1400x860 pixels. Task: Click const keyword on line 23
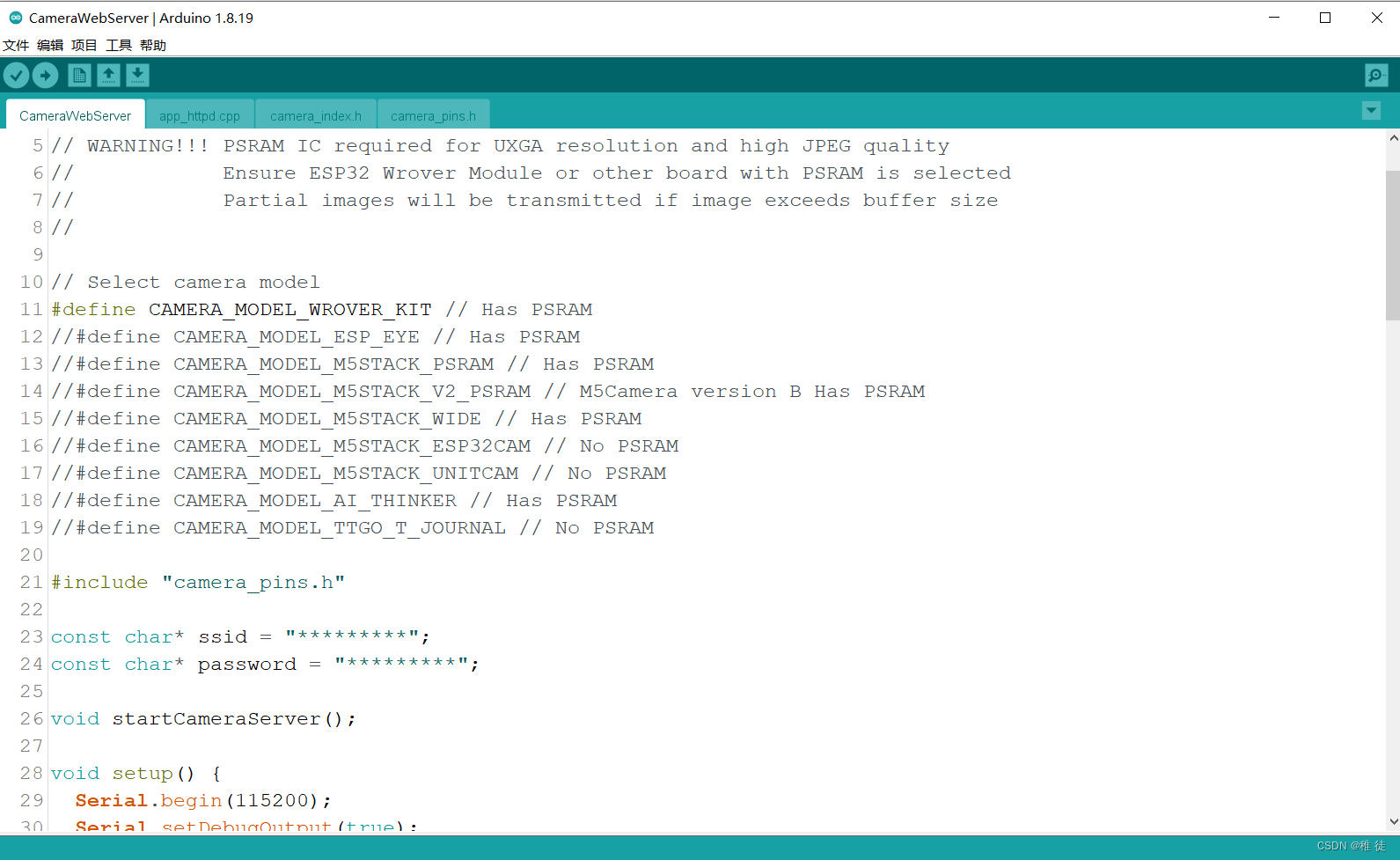pos(81,637)
